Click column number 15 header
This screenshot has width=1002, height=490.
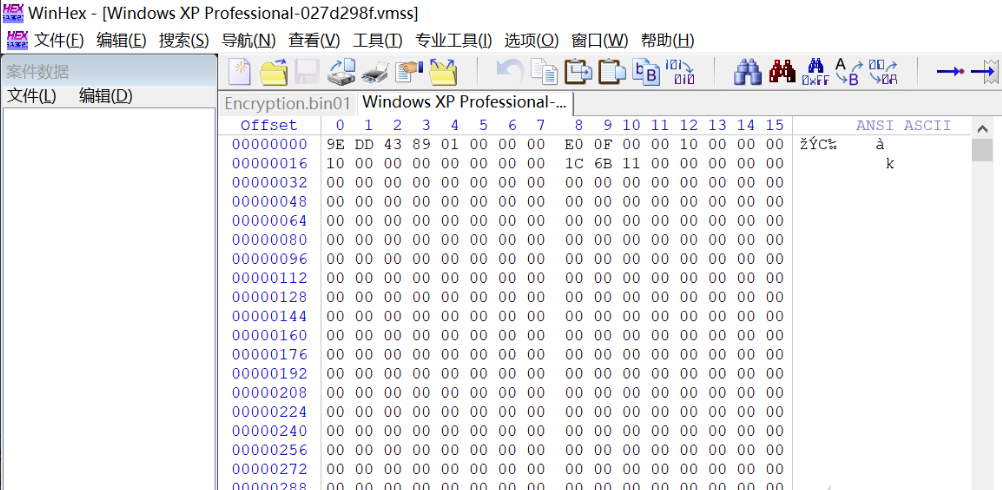[x=774, y=125]
